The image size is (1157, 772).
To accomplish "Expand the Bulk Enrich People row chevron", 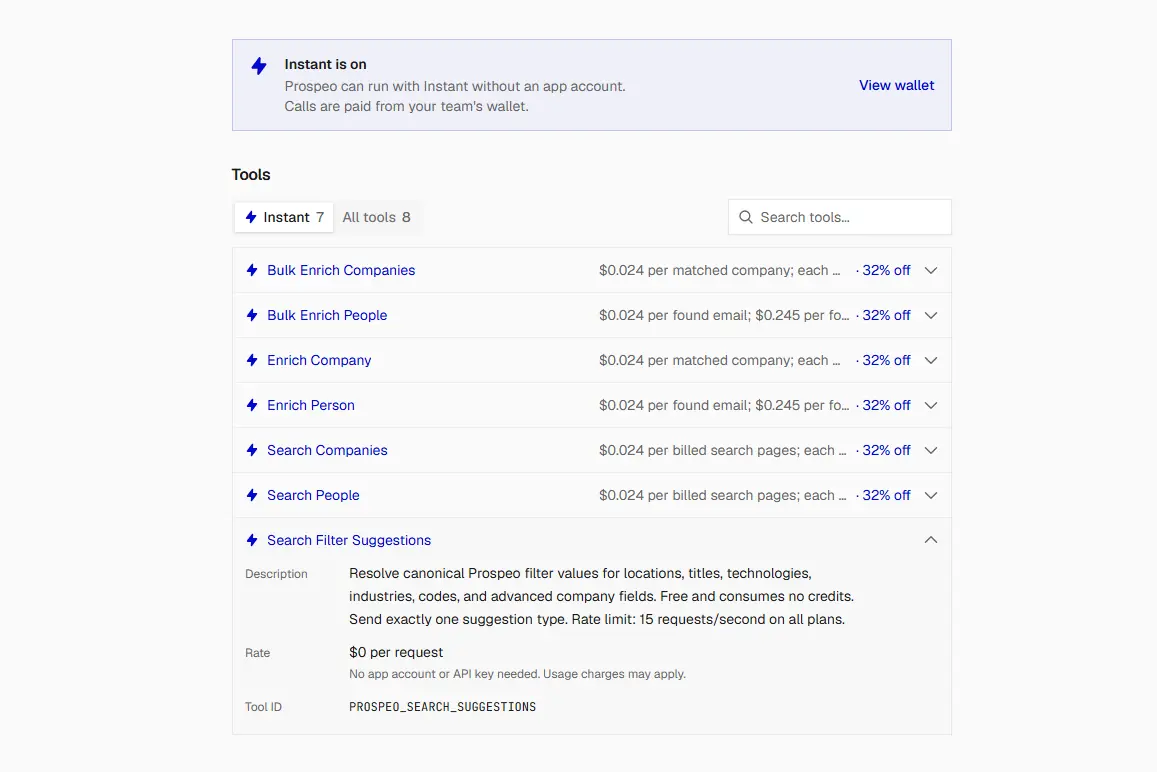I will tap(931, 315).
